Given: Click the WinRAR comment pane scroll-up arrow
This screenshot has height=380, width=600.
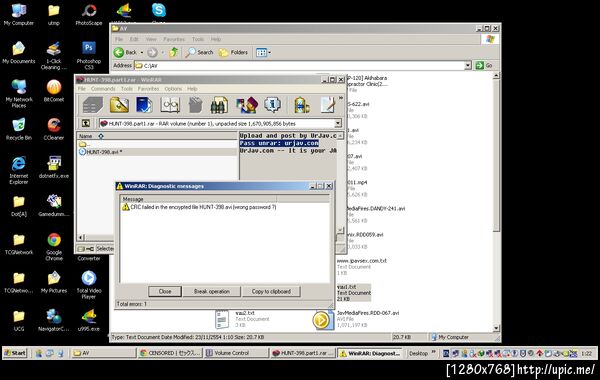Looking at the screenshot, I should [340, 136].
